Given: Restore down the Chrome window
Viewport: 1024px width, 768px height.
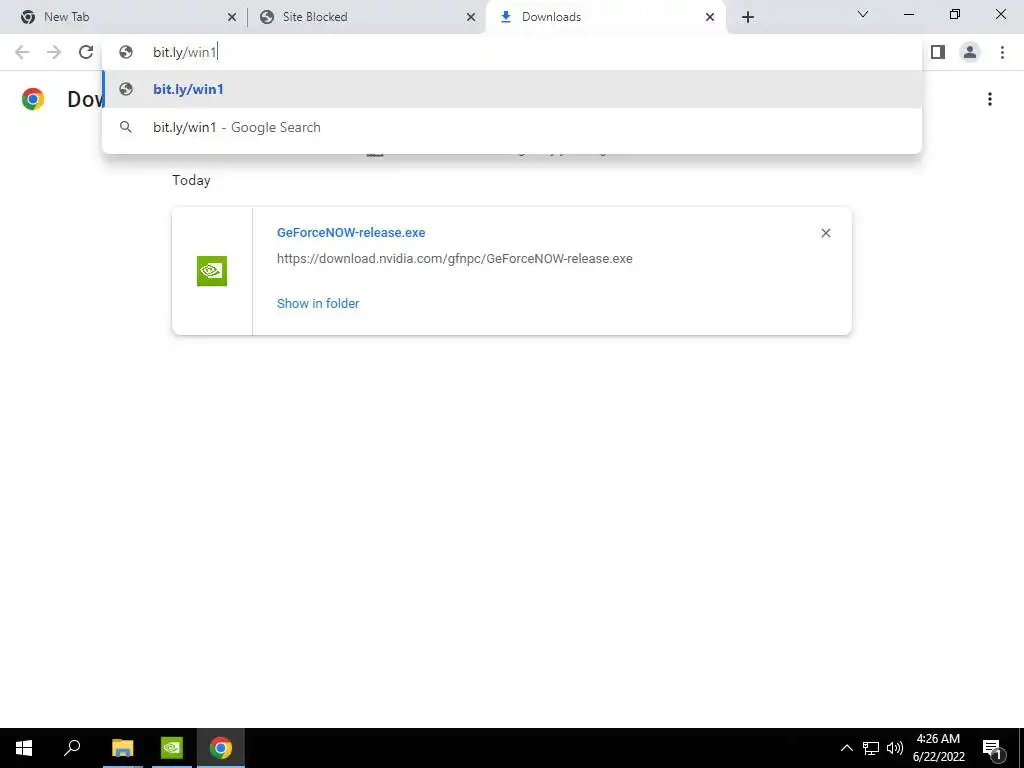Looking at the screenshot, I should pos(955,14).
